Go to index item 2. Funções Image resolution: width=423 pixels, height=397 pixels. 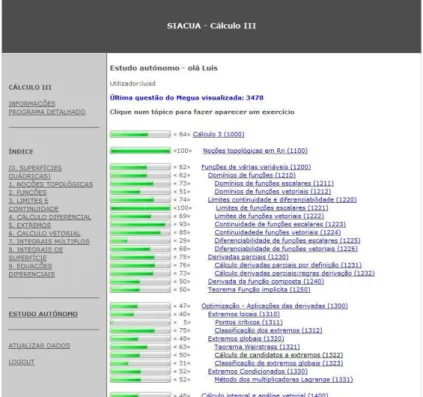tap(28, 193)
